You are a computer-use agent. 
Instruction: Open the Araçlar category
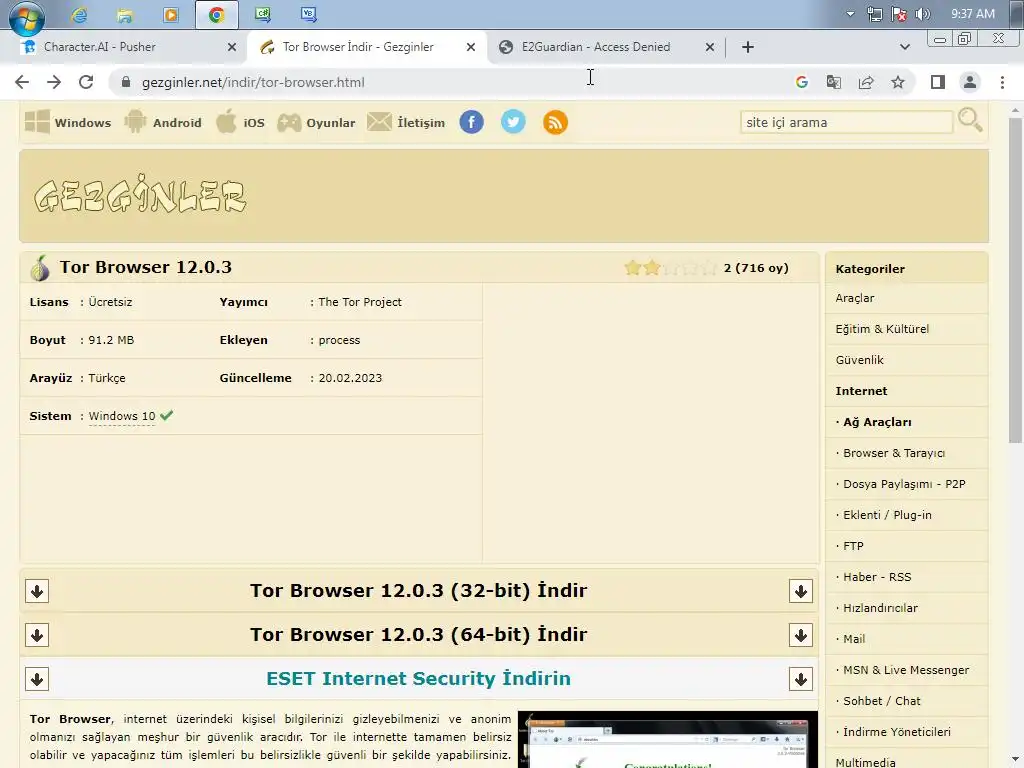pyautogui.click(x=854, y=298)
